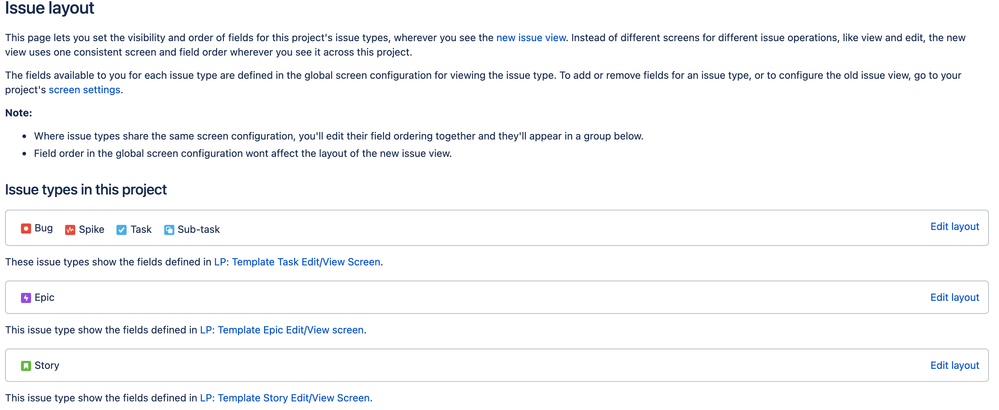Click the Story label in its row
999x410 pixels.
[x=46, y=366]
